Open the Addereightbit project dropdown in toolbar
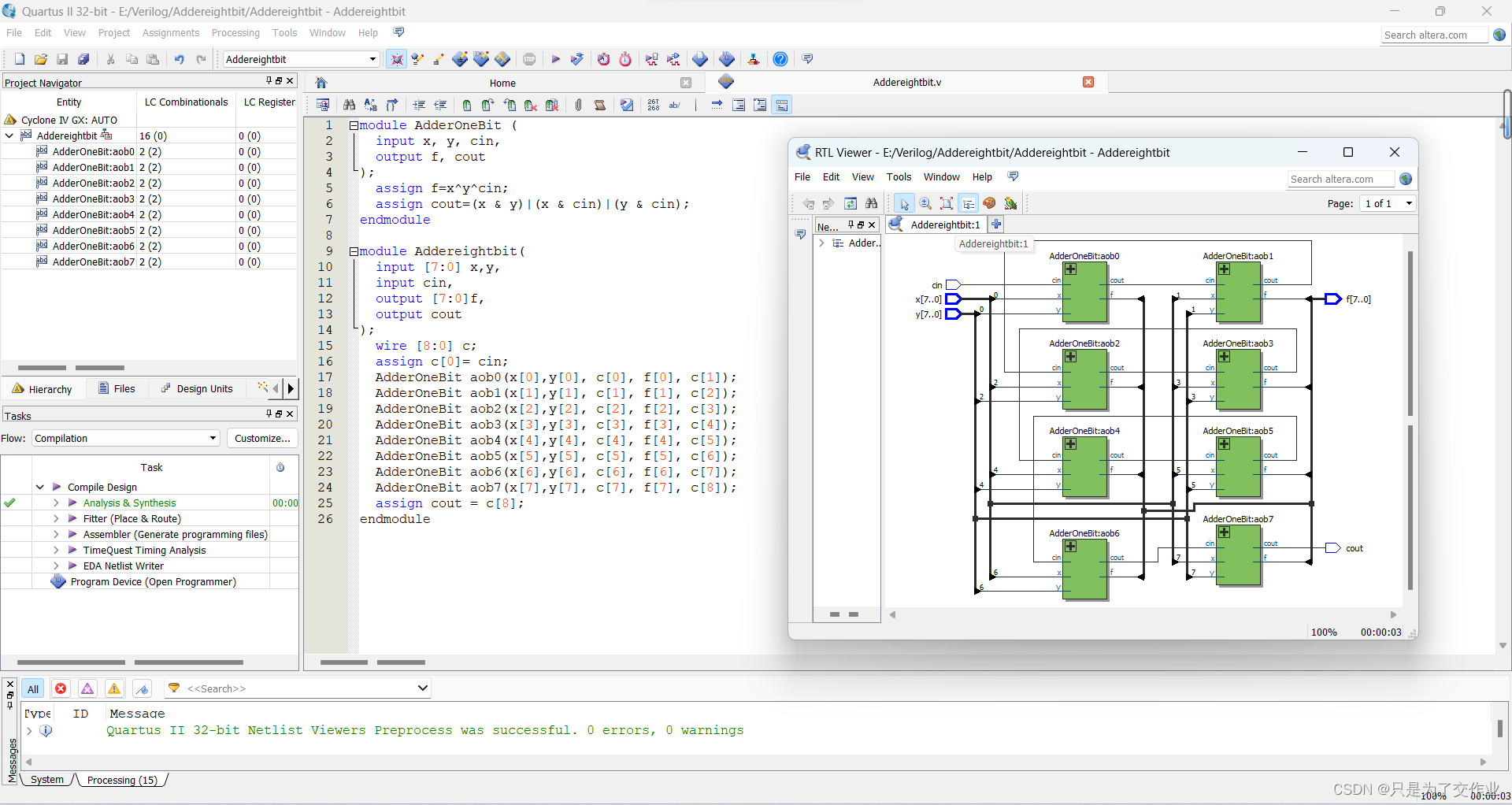 click(372, 59)
